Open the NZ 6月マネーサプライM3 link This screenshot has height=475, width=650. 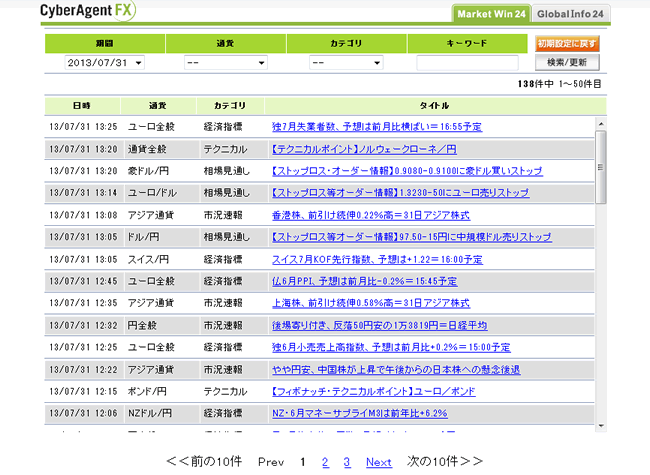click(x=359, y=413)
